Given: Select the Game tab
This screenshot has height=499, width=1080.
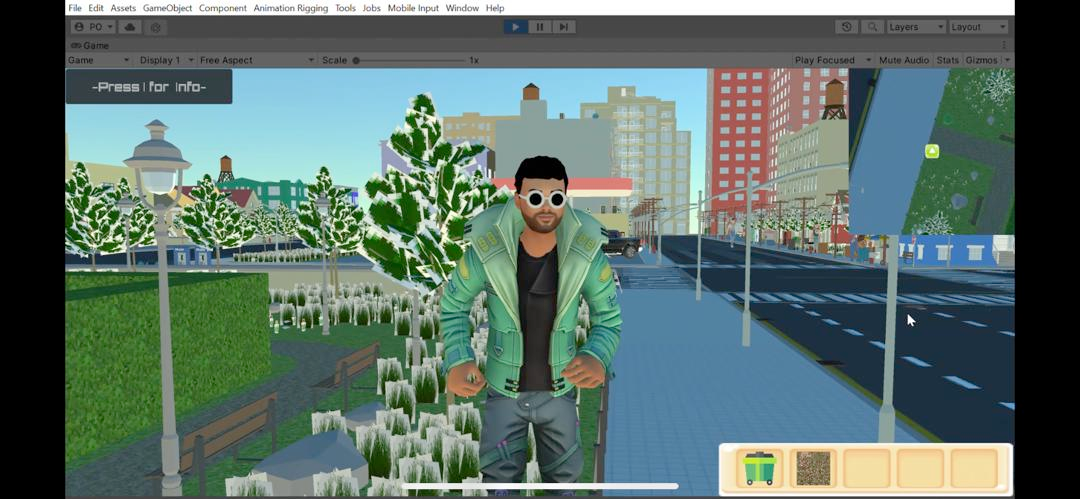Looking at the screenshot, I should pos(90,45).
